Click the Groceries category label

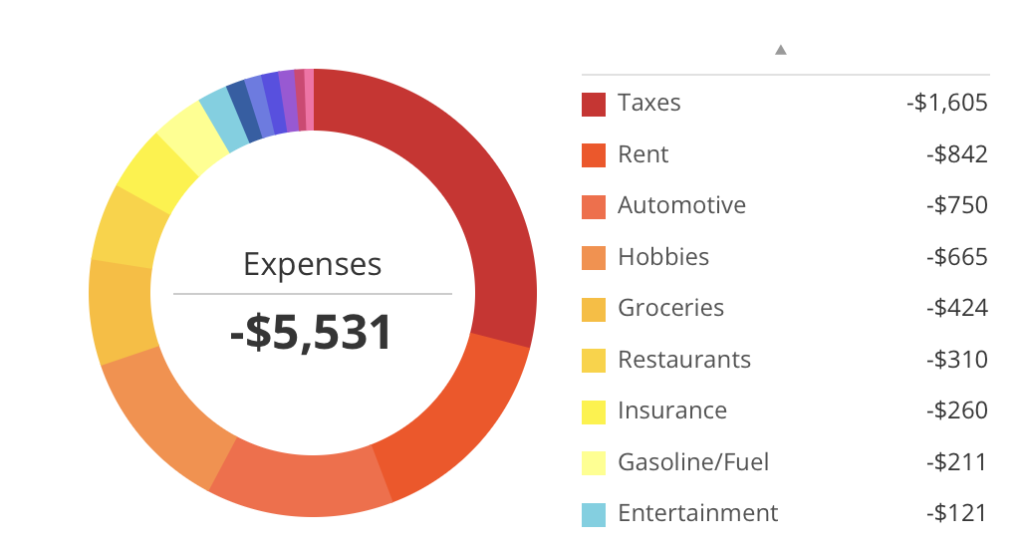pyautogui.click(x=670, y=308)
